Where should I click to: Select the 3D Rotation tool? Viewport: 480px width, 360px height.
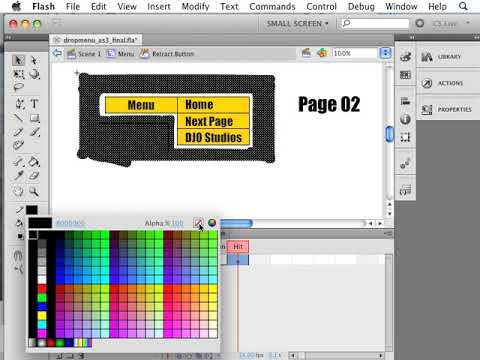(34, 74)
